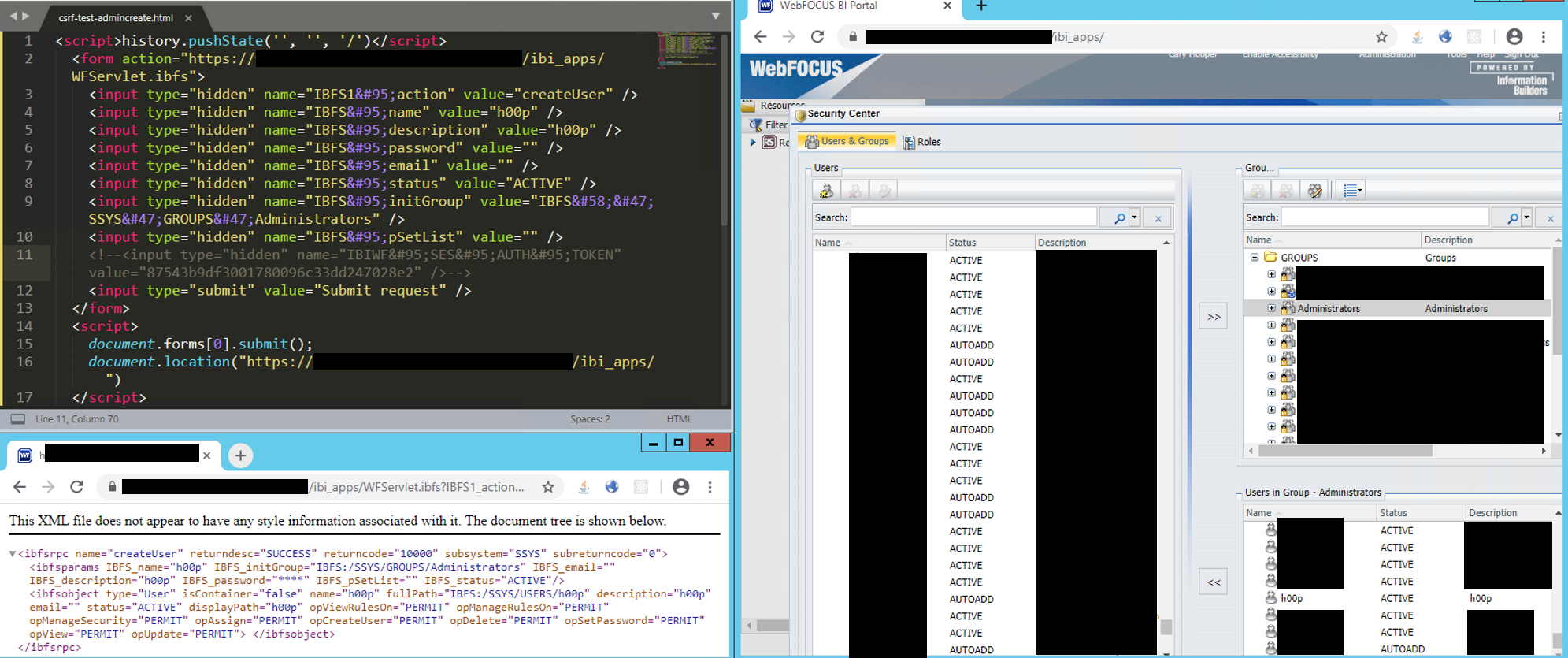This screenshot has width=1568, height=658.
Task: Click the New User icon in Users toolbar
Action: [826, 191]
